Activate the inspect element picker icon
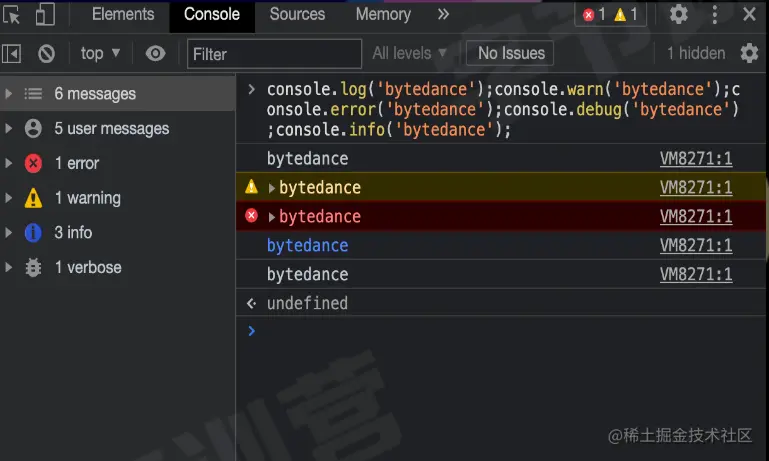Image resolution: width=769 pixels, height=461 pixels. pos(12,15)
